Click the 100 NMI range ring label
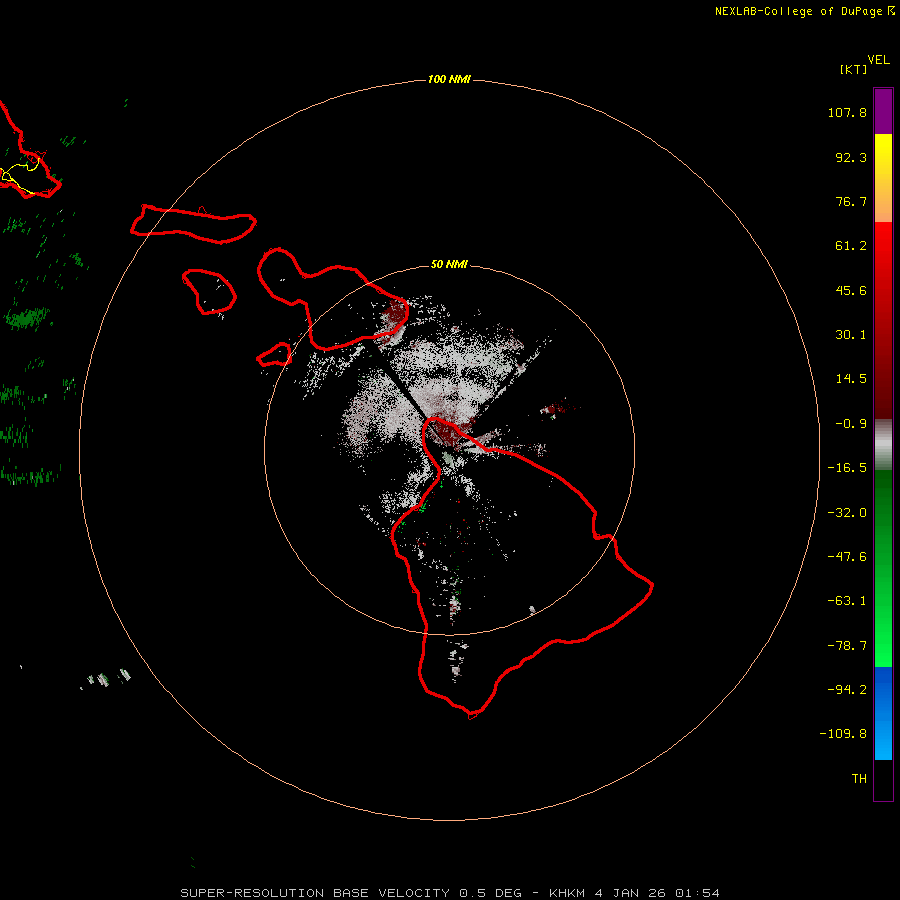900x900 pixels. (449, 79)
